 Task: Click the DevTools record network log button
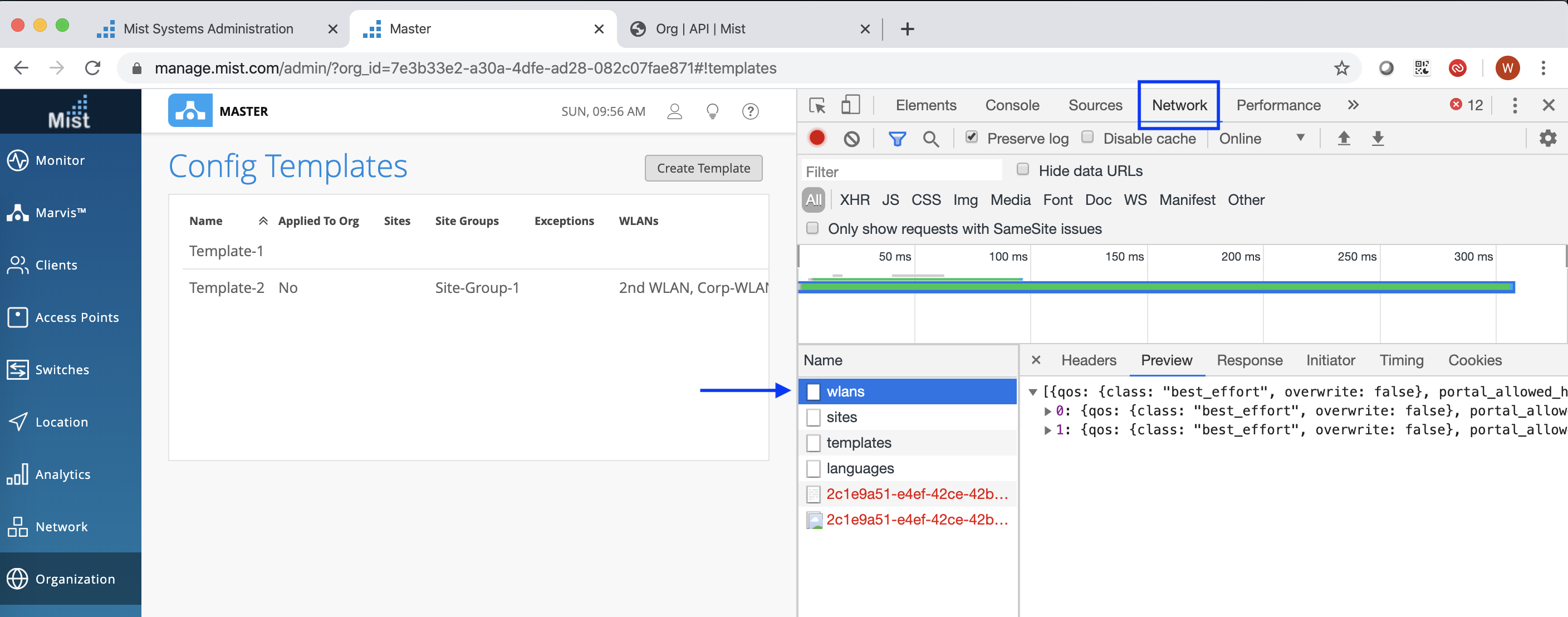point(817,138)
